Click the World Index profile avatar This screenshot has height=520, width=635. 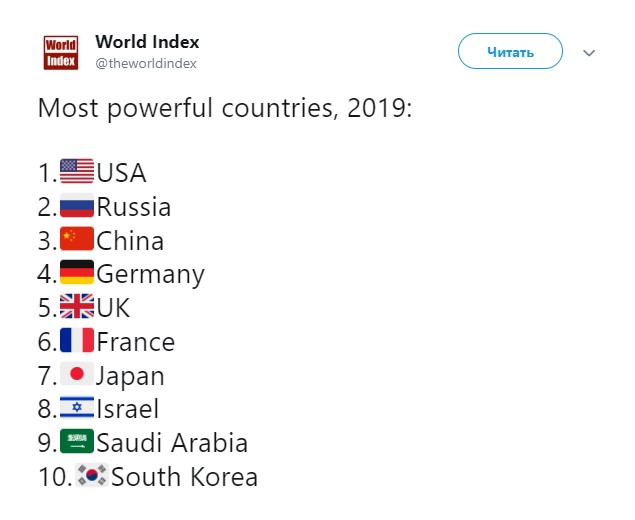tap(61, 53)
